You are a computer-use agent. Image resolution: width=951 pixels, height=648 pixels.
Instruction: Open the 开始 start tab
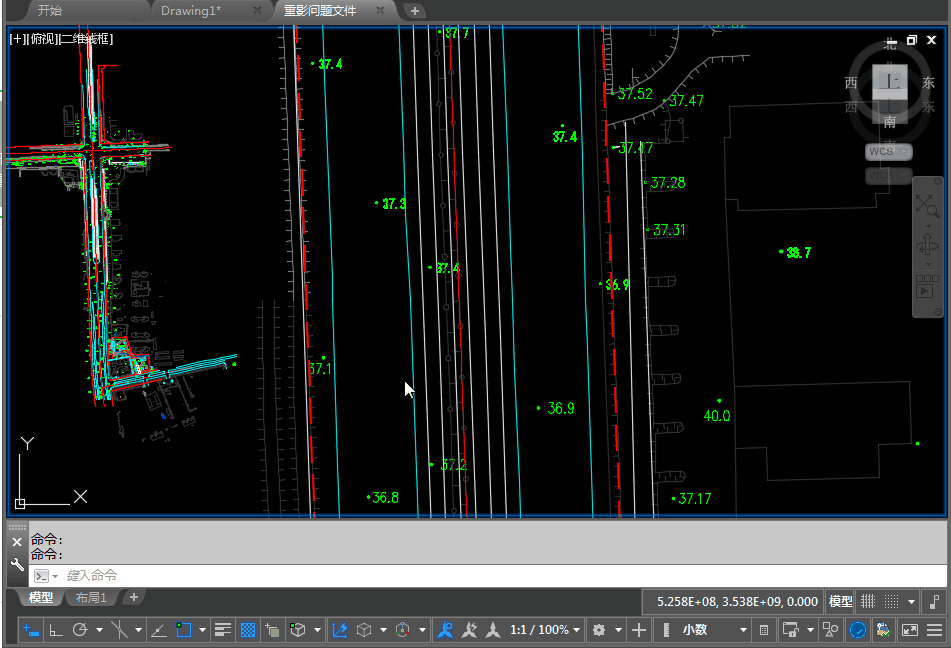[x=50, y=11]
